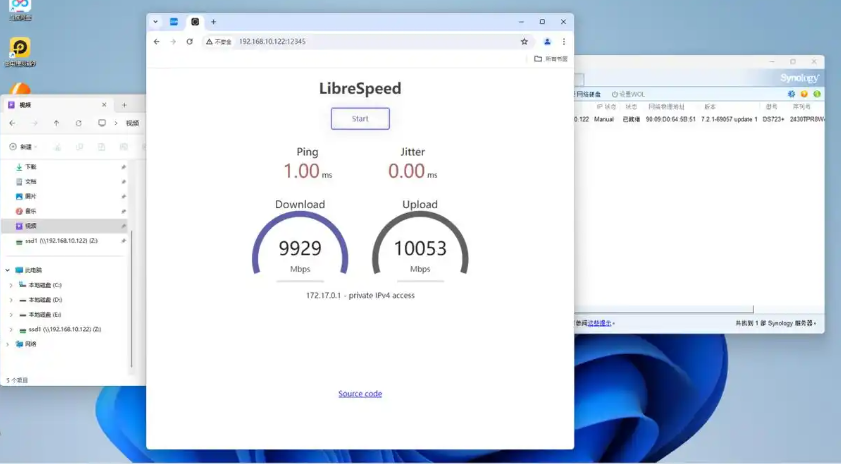Add a new File Explorer tab
The height and width of the screenshot is (464, 841).
point(124,105)
